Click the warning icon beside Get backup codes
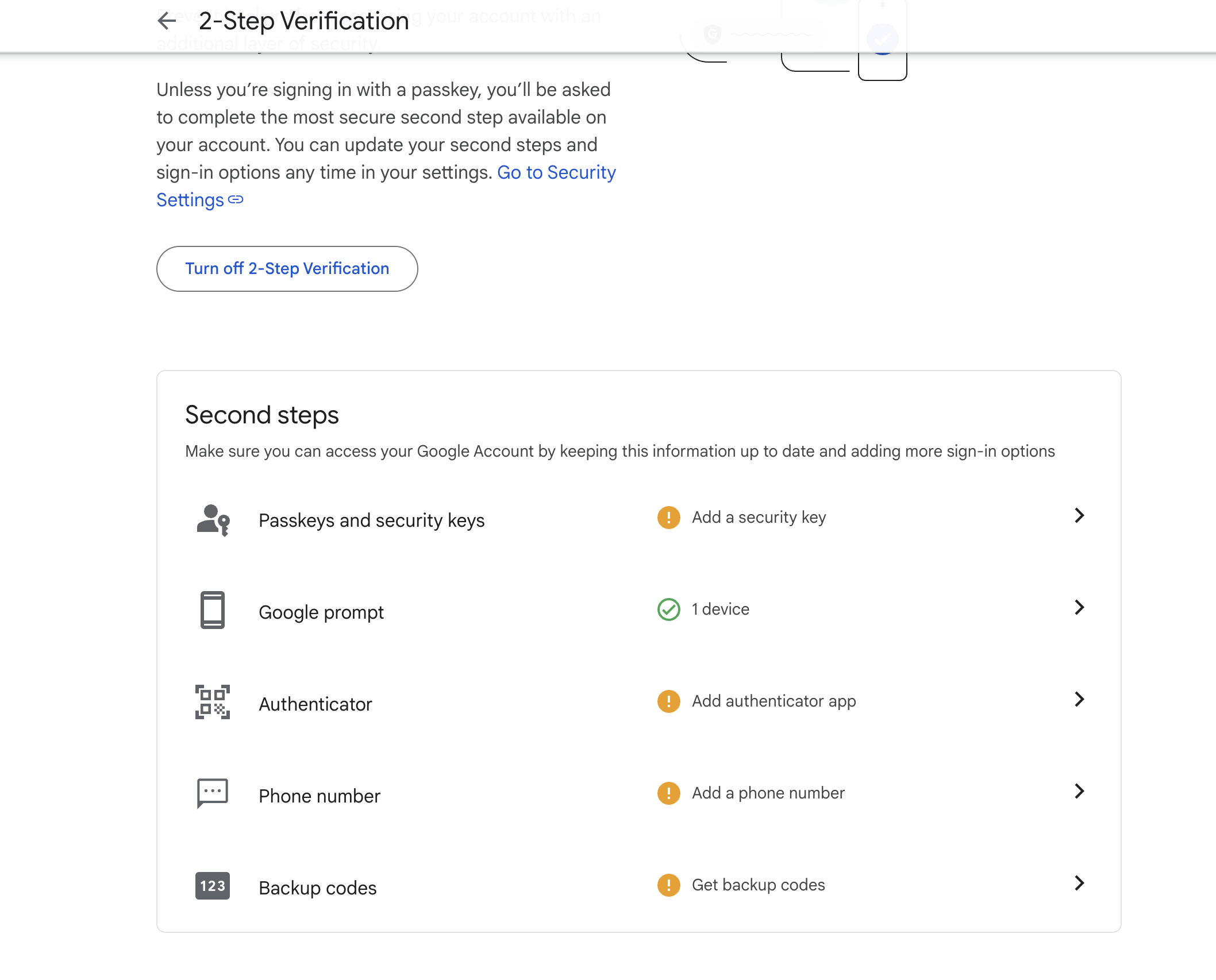This screenshot has height=980, width=1216. 669,885
